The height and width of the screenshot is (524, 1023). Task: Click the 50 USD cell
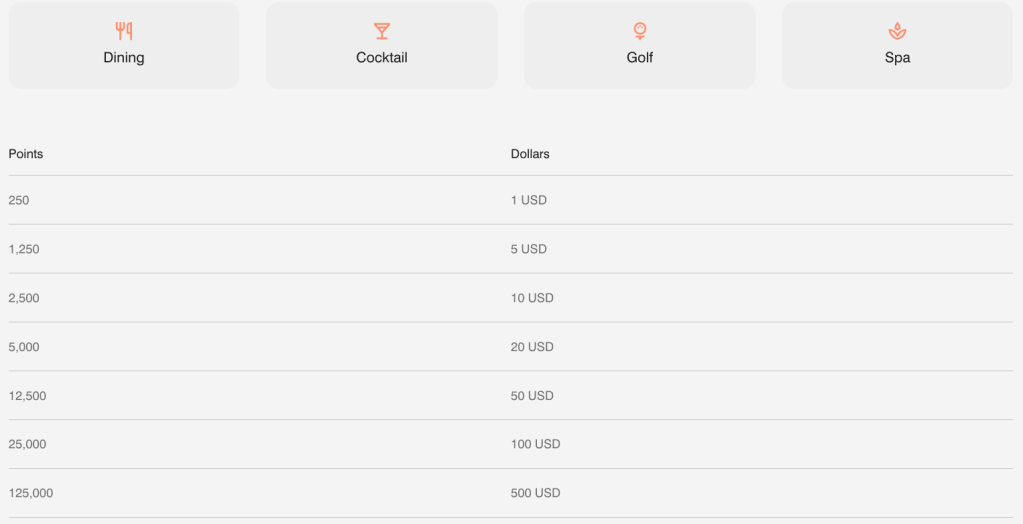click(x=532, y=396)
